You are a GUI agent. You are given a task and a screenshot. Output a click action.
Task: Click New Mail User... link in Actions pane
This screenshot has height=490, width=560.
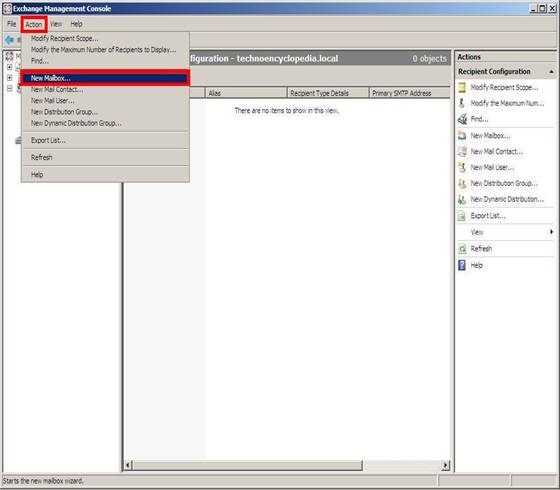[x=492, y=168]
